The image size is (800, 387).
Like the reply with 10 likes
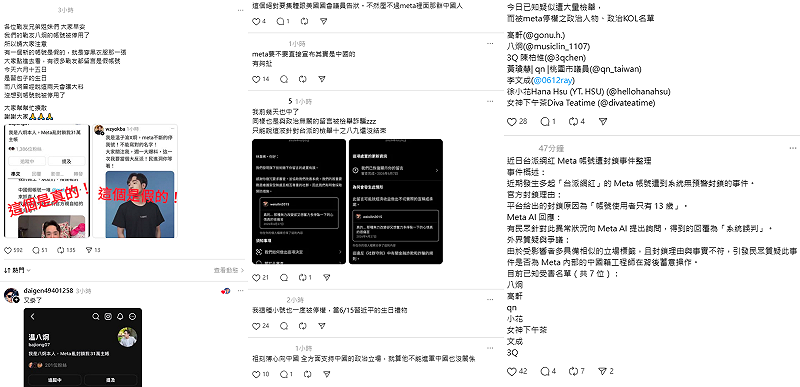(257, 374)
